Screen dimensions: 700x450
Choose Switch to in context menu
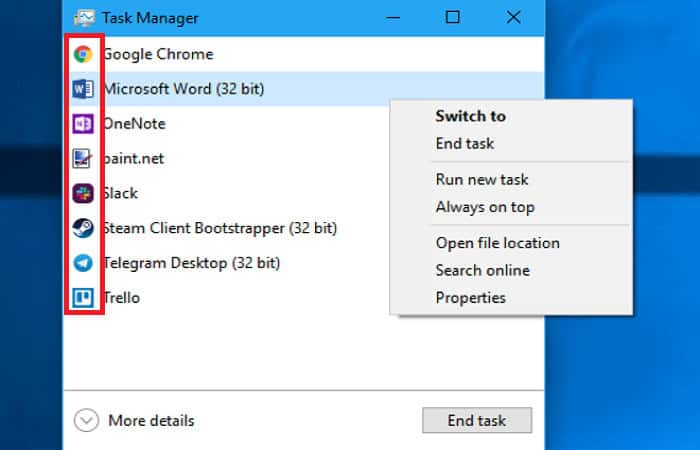(x=471, y=116)
